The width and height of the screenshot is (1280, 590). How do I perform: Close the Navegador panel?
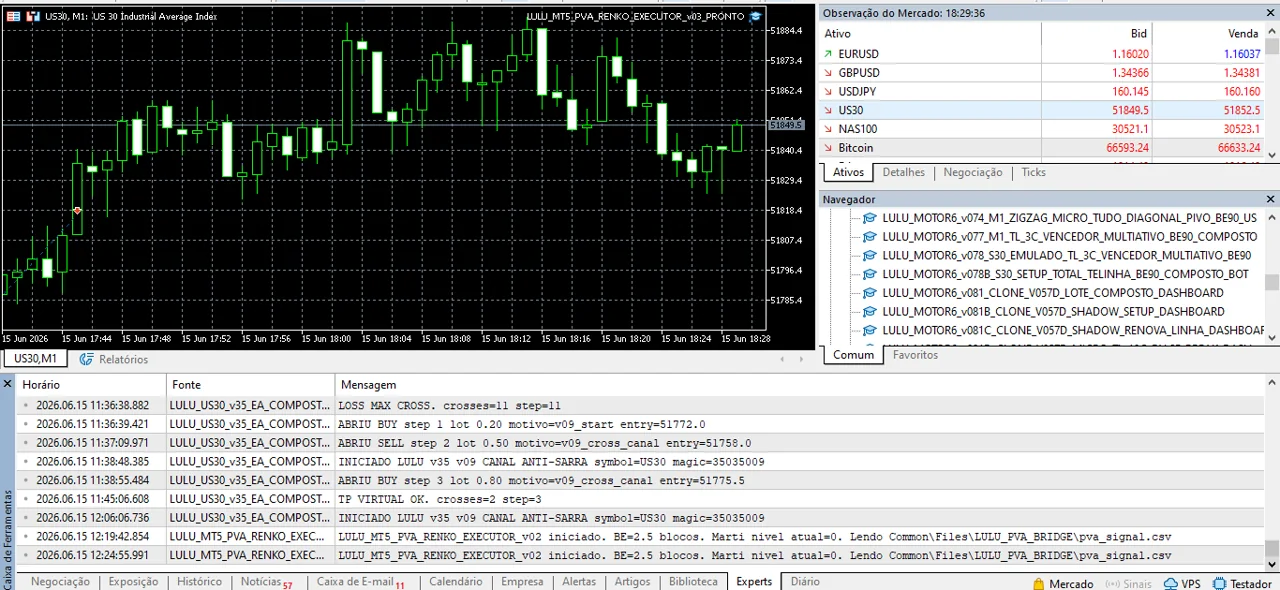[1271, 199]
